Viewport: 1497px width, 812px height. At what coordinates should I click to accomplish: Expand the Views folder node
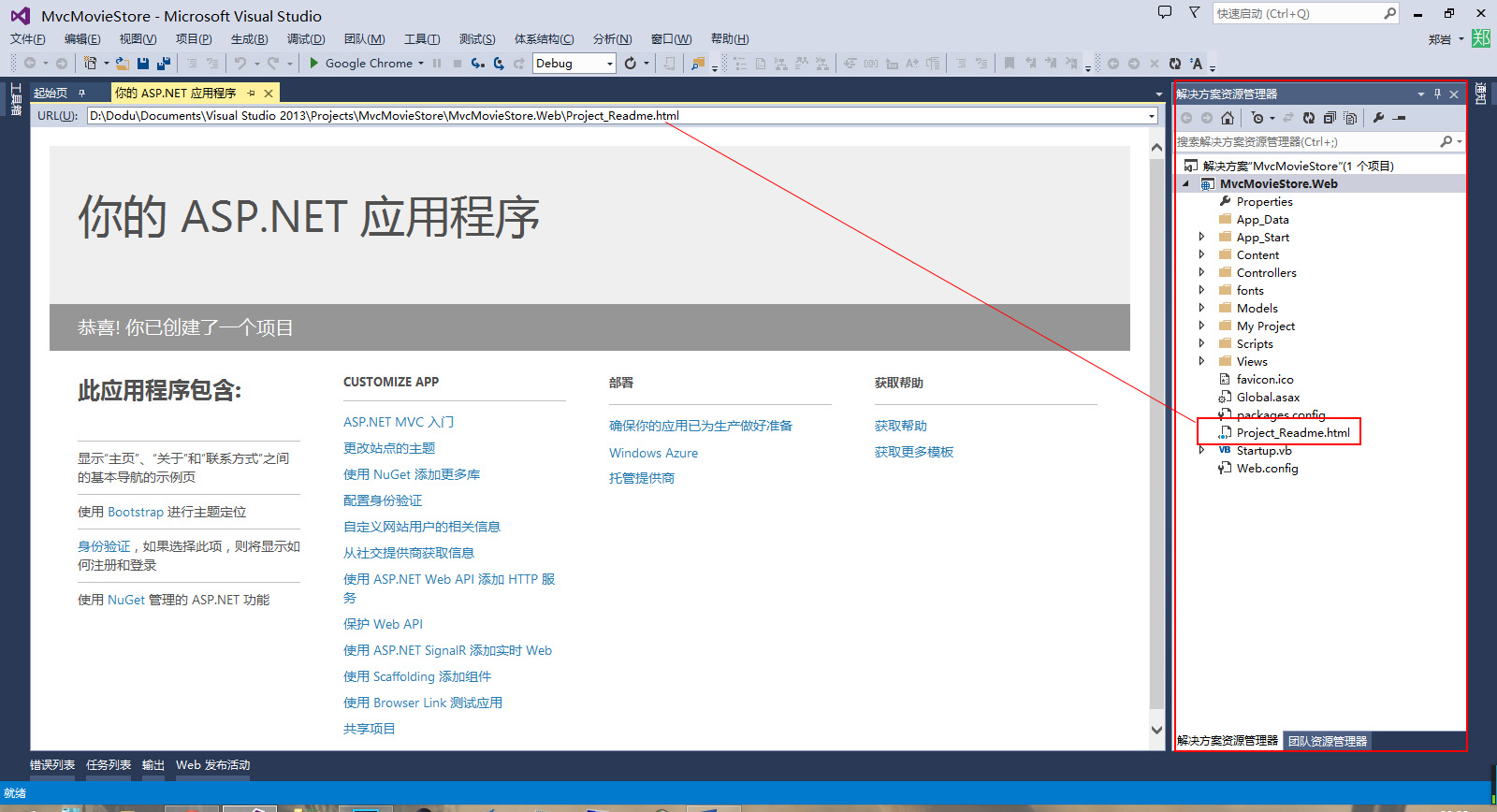tap(1202, 361)
